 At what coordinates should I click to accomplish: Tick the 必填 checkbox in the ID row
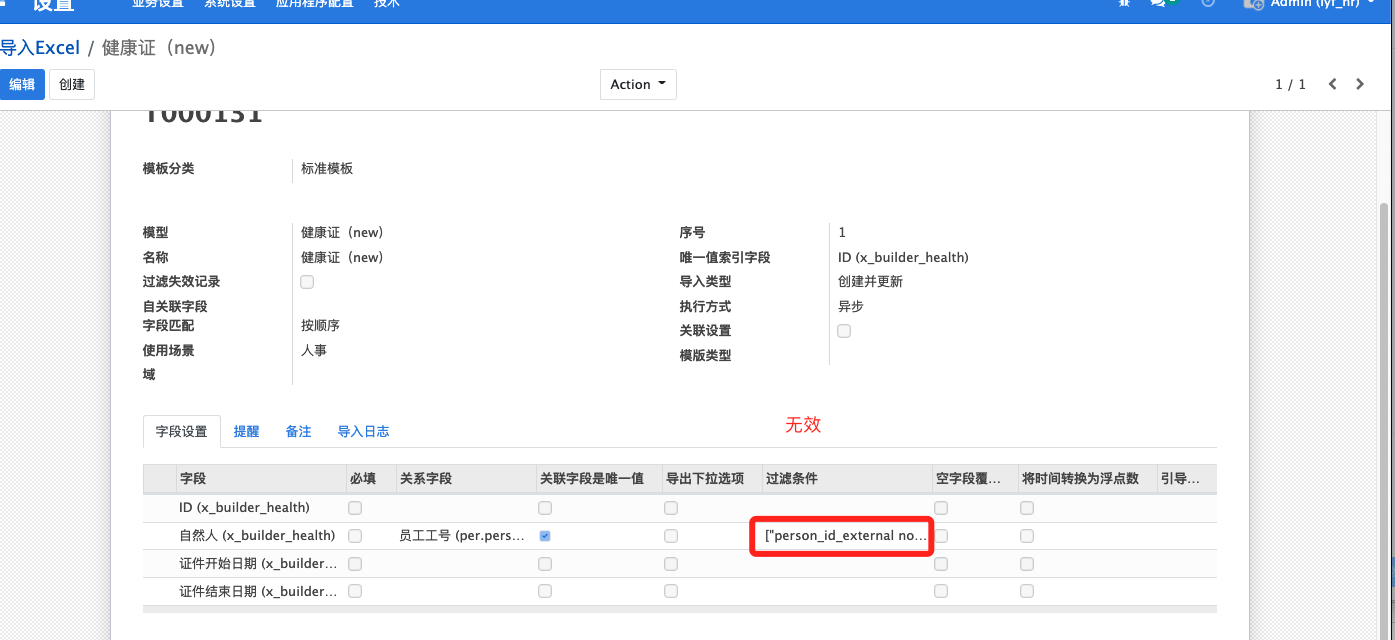[x=355, y=508]
